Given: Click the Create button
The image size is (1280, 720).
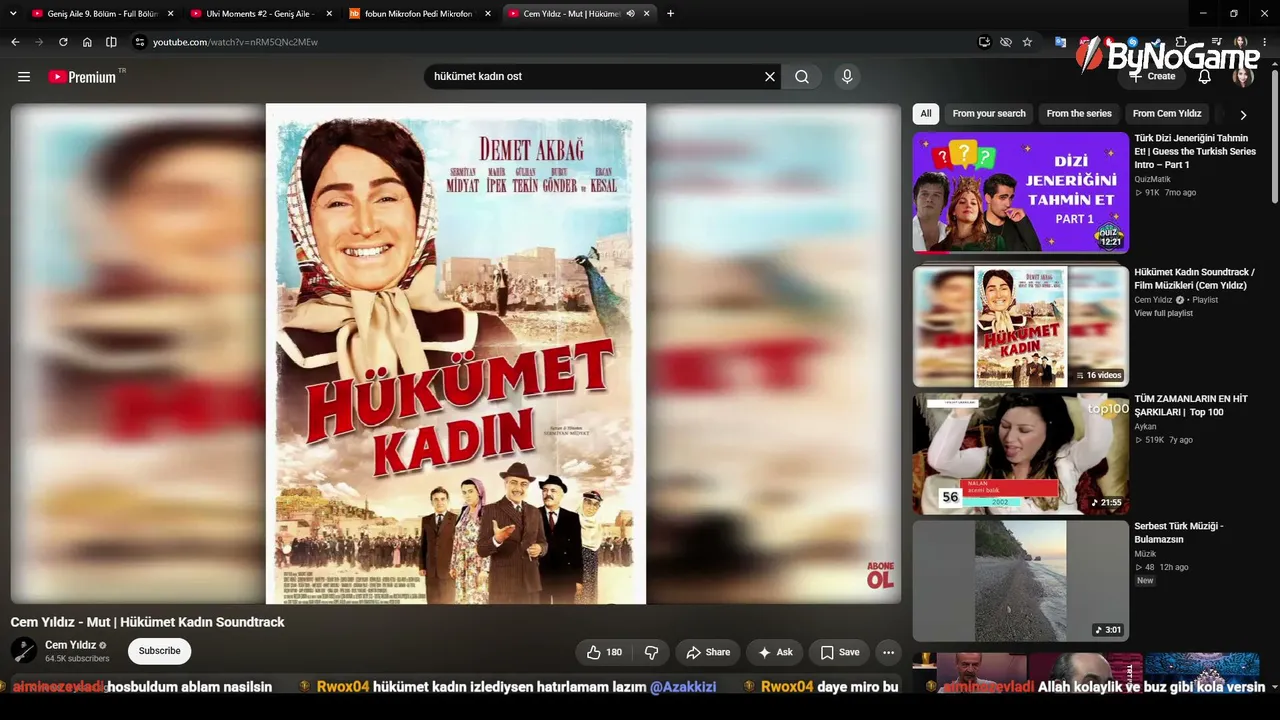Looking at the screenshot, I should coord(1152,77).
